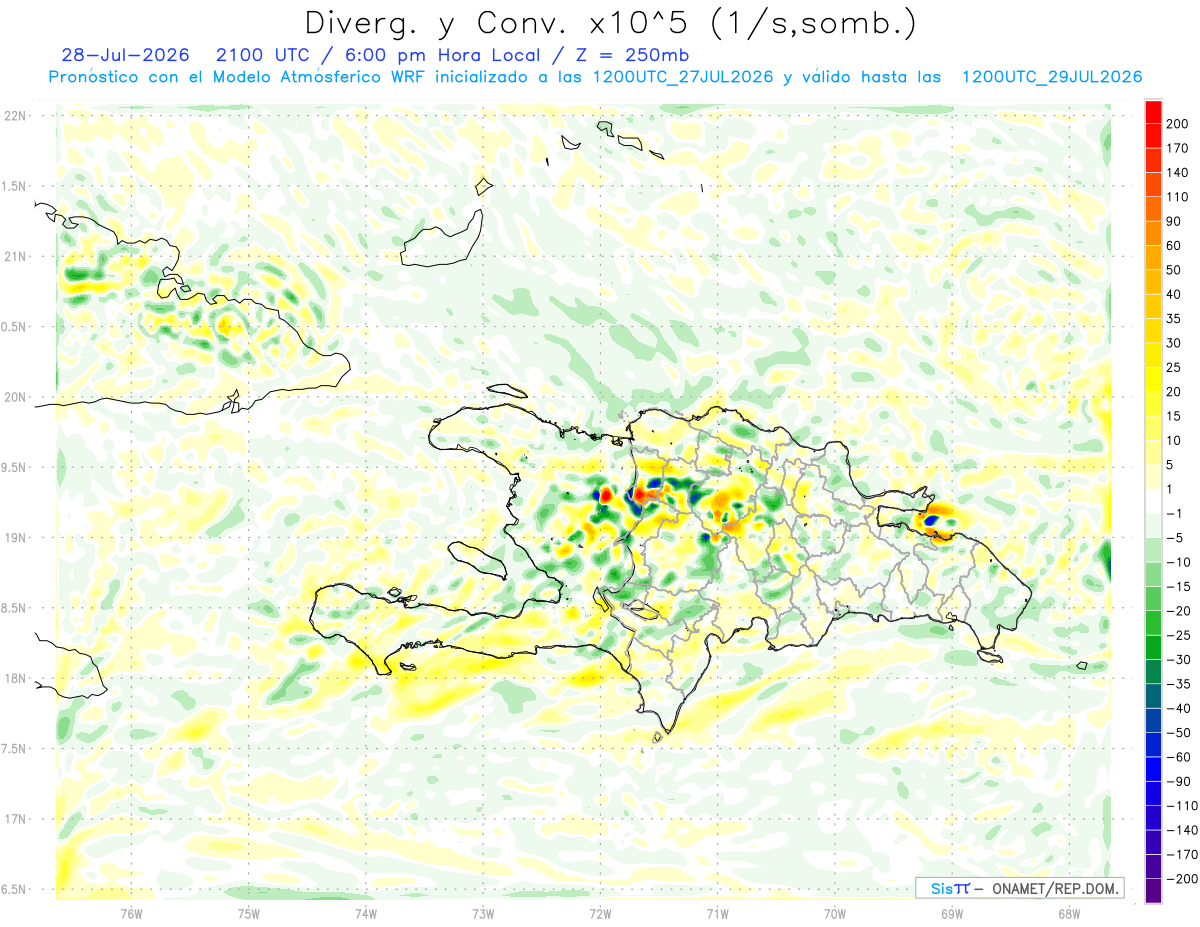Click the '69W' longitude label

(x=951, y=913)
